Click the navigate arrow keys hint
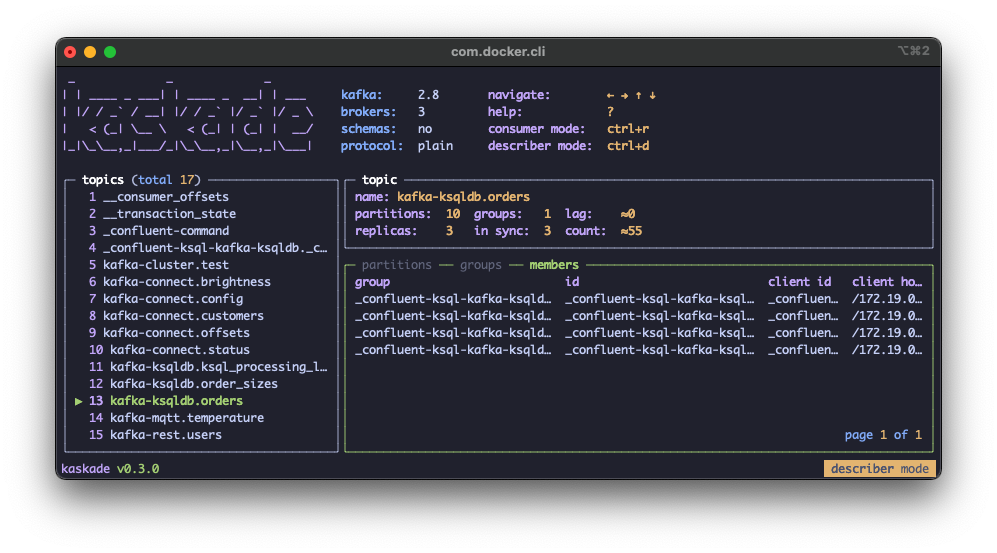This screenshot has width=997, height=553. [631, 95]
